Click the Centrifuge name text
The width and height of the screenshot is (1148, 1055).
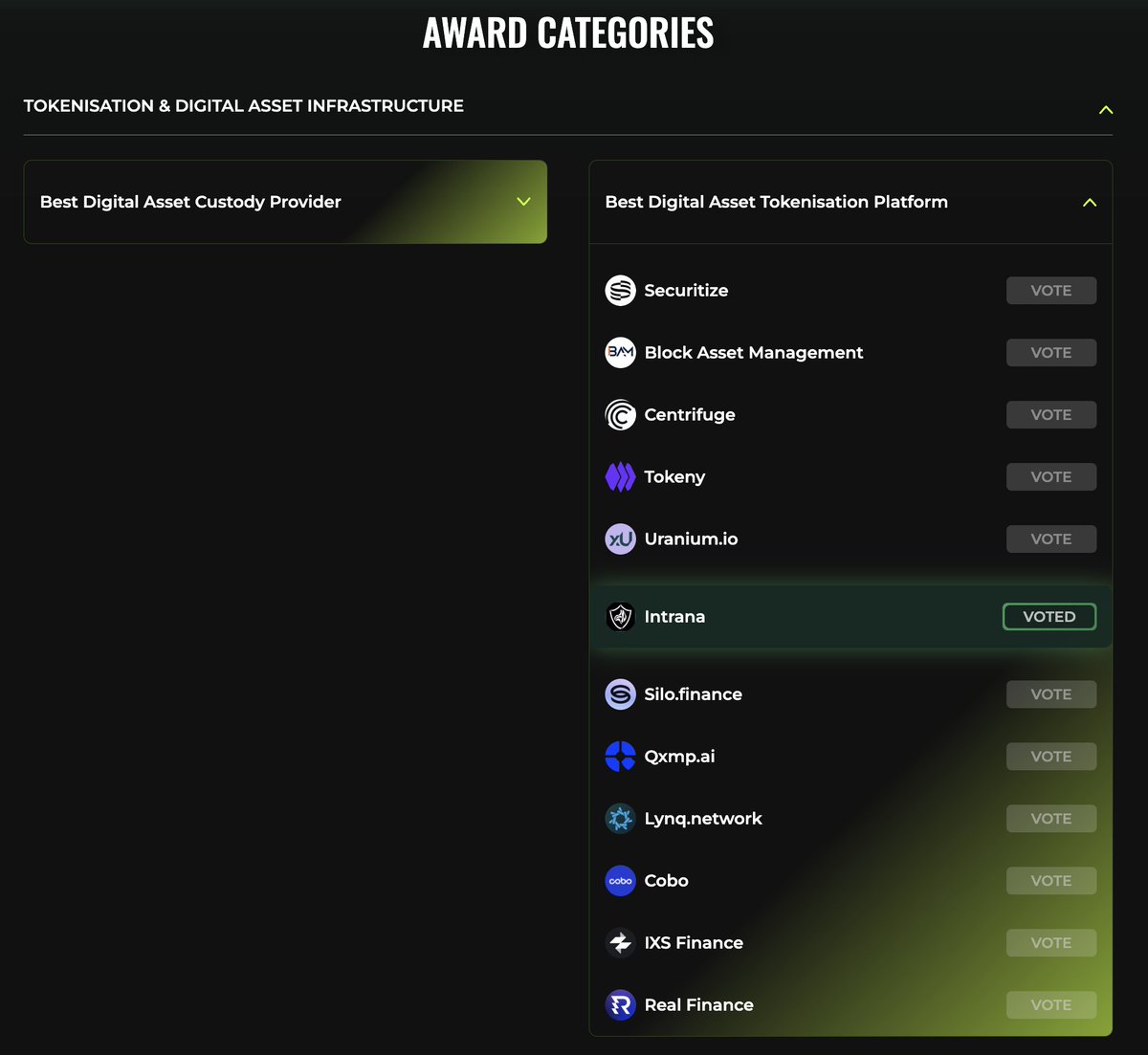pyautogui.click(x=690, y=415)
